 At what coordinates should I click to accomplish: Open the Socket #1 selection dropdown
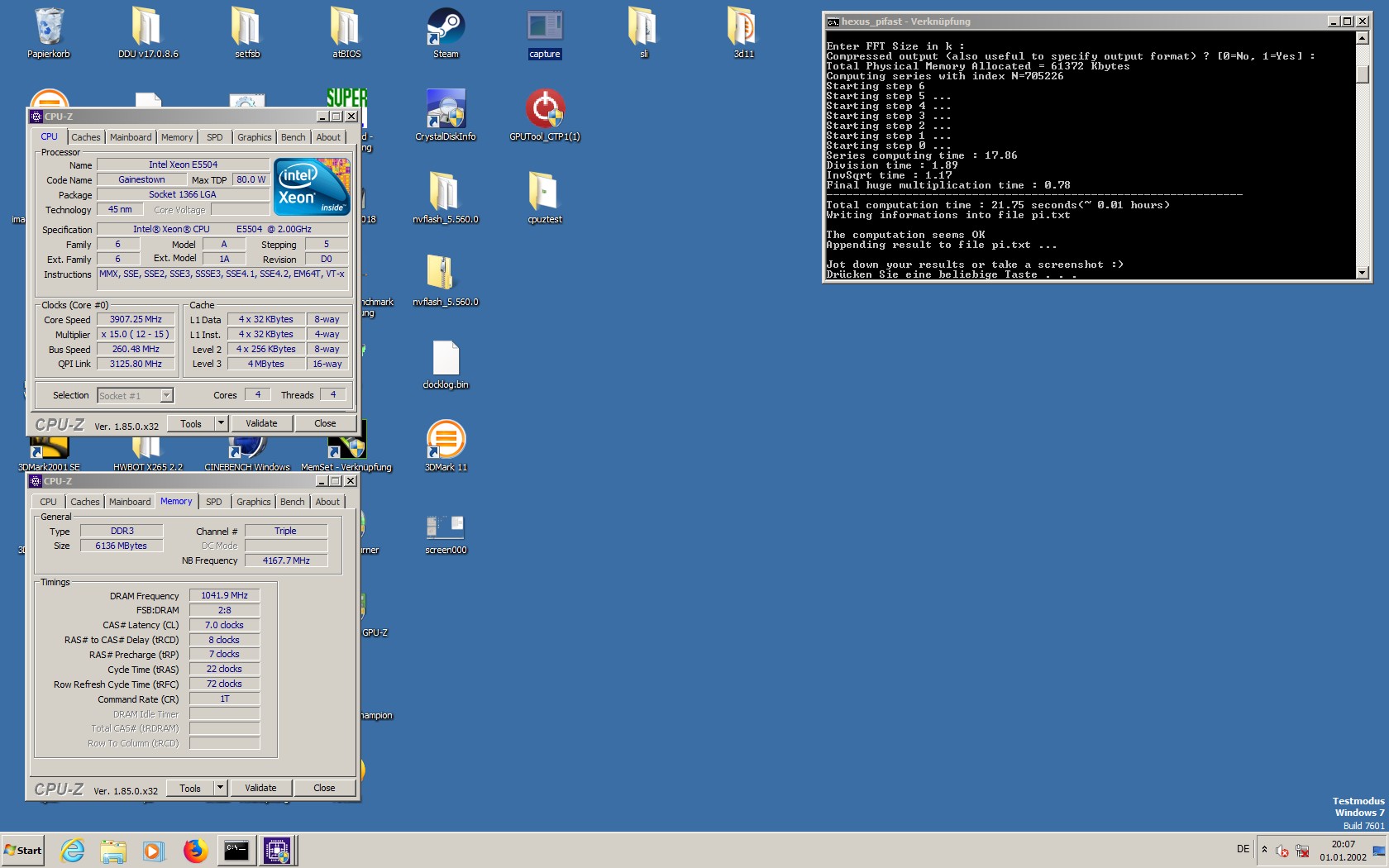point(166,395)
